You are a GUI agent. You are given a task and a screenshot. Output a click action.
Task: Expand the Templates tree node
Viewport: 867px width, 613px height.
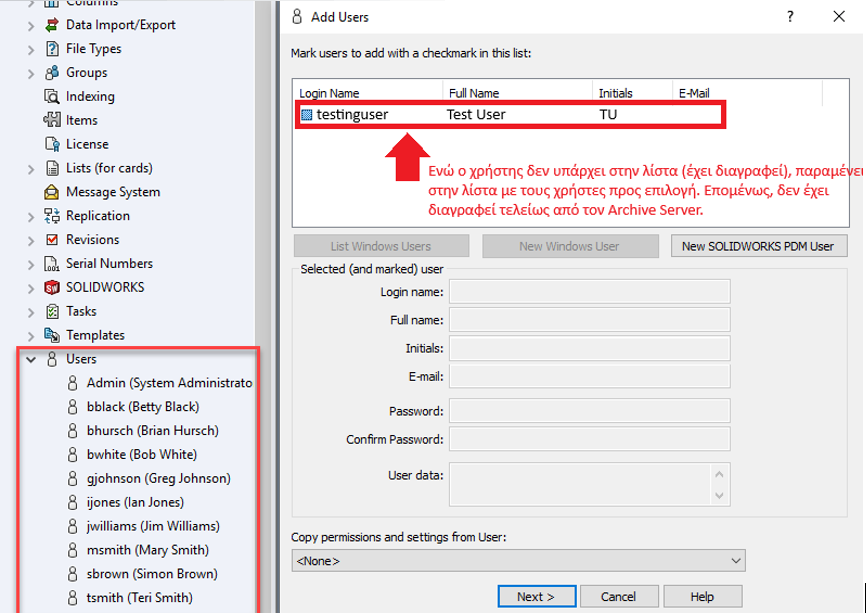[x=31, y=336]
